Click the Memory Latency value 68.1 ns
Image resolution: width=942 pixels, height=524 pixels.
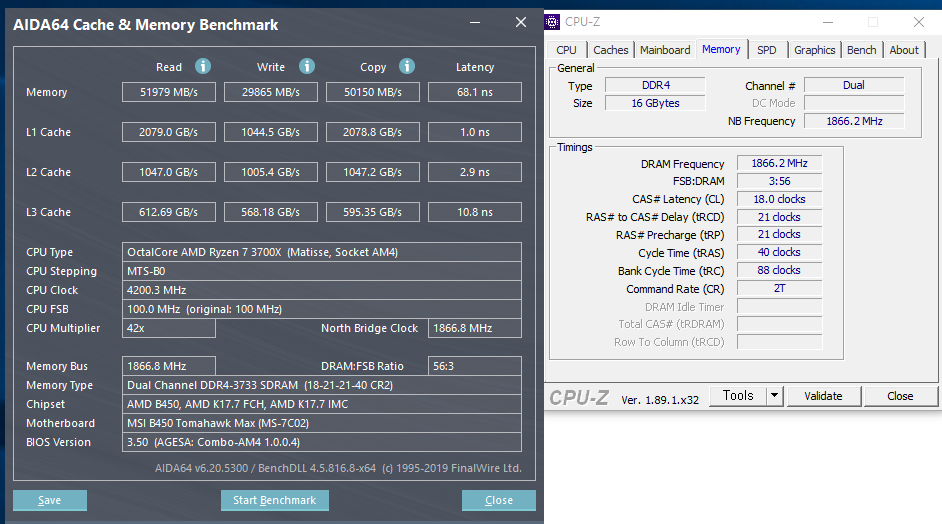[x=475, y=92]
